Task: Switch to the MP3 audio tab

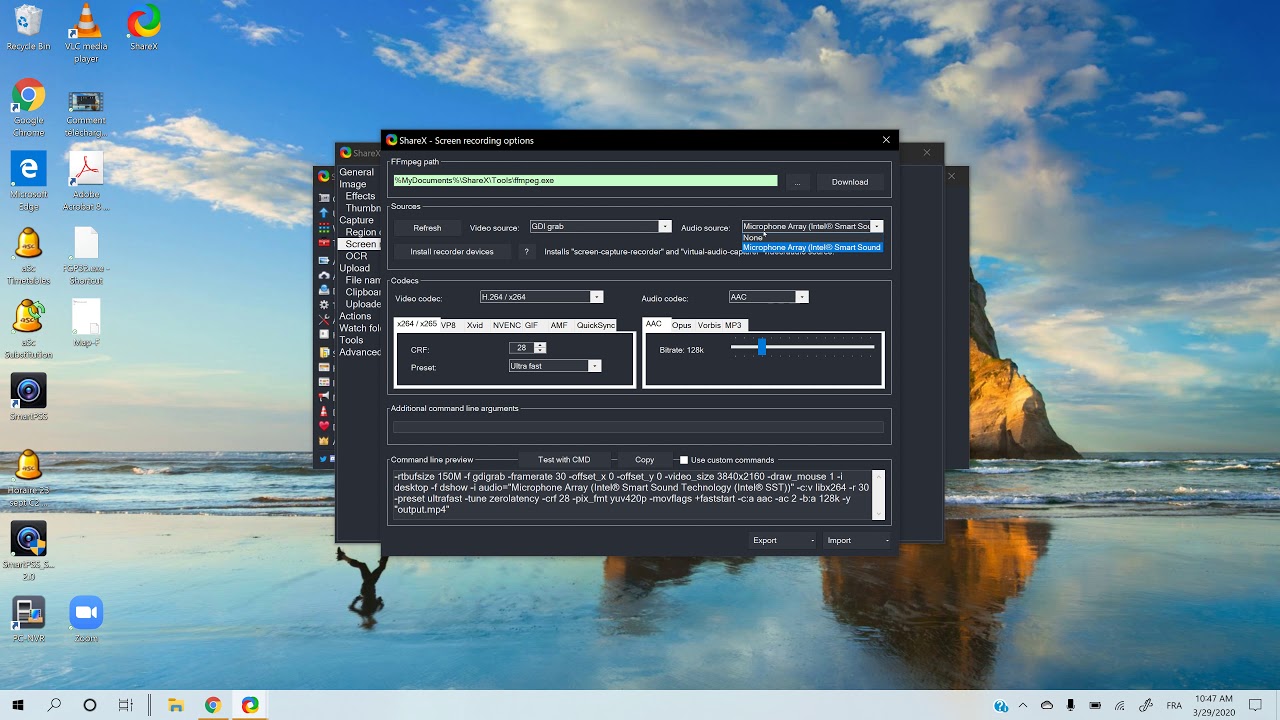Action: point(733,325)
